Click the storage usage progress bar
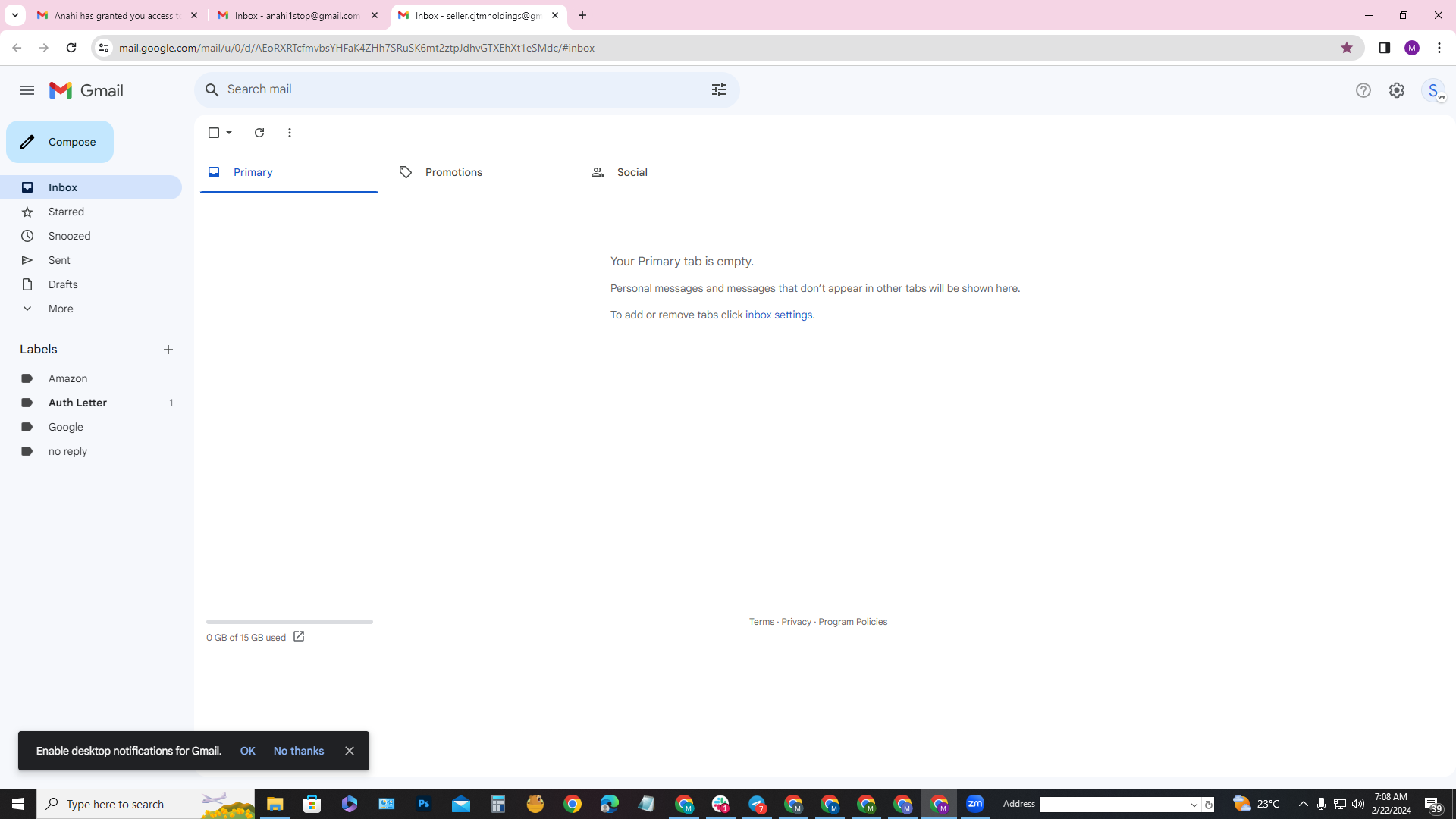 tap(290, 622)
